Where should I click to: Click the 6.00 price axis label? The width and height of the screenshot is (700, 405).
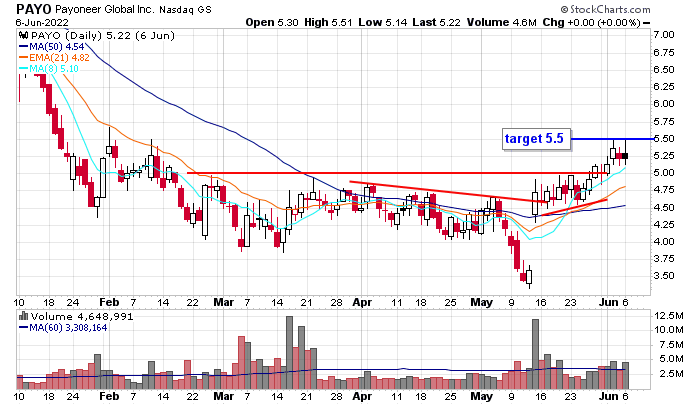663,104
